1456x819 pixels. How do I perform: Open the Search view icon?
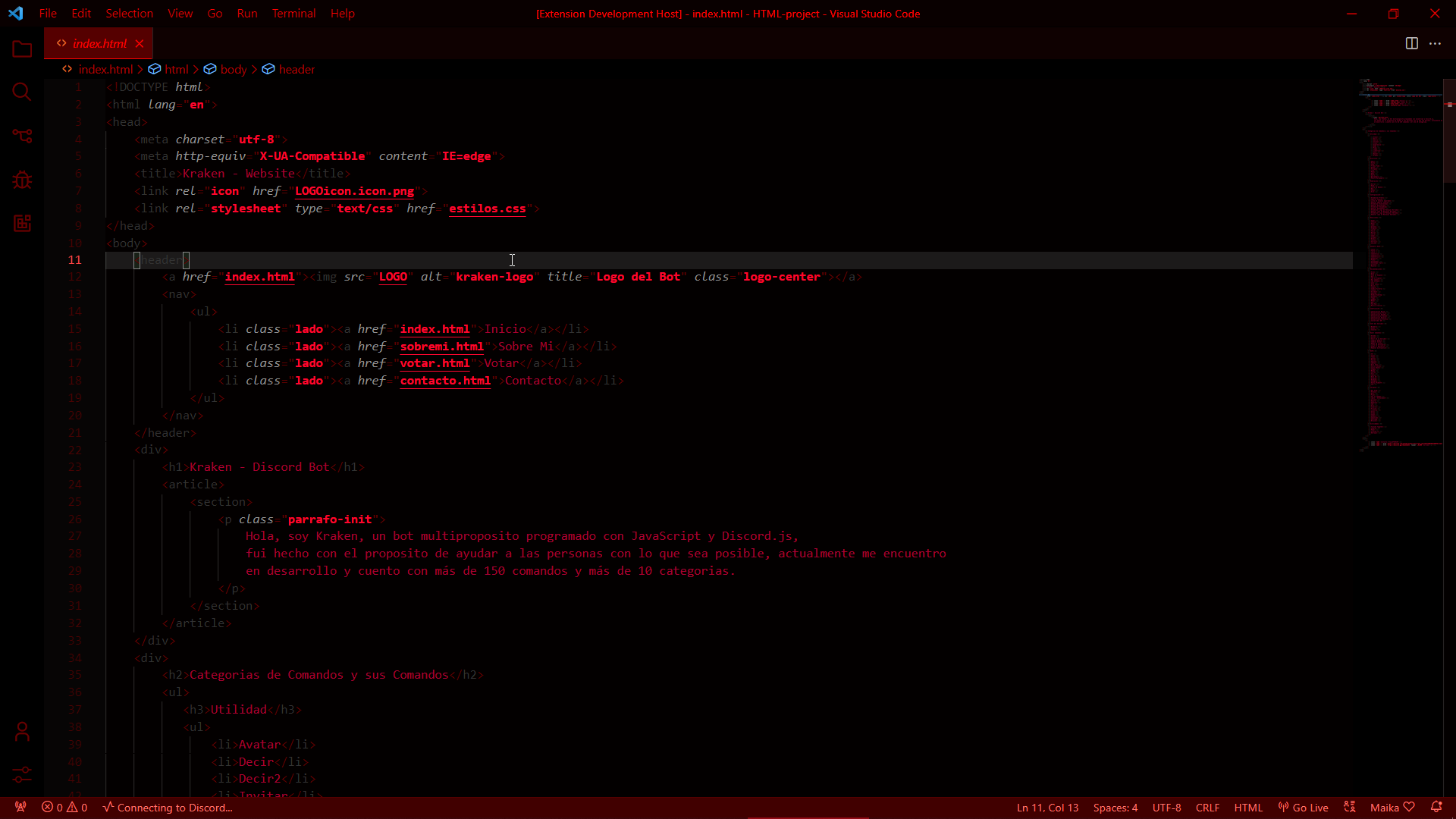click(22, 93)
